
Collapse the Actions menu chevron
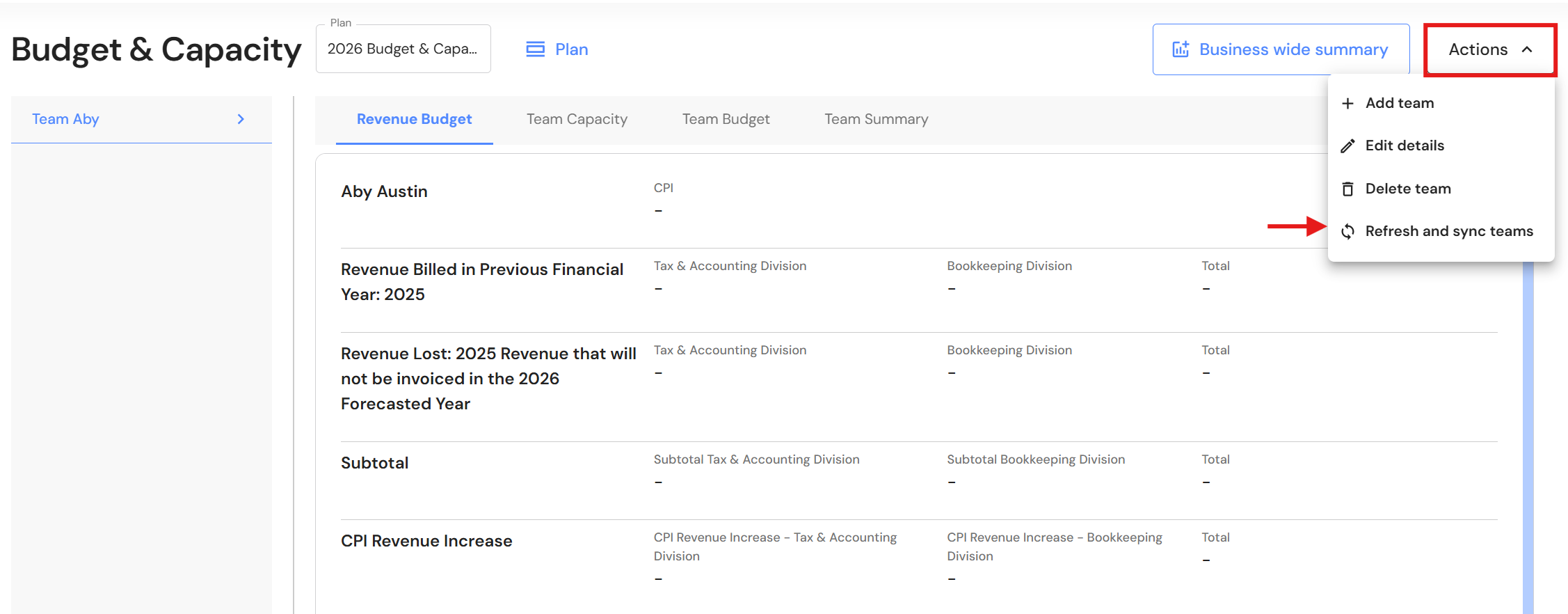point(1527,49)
